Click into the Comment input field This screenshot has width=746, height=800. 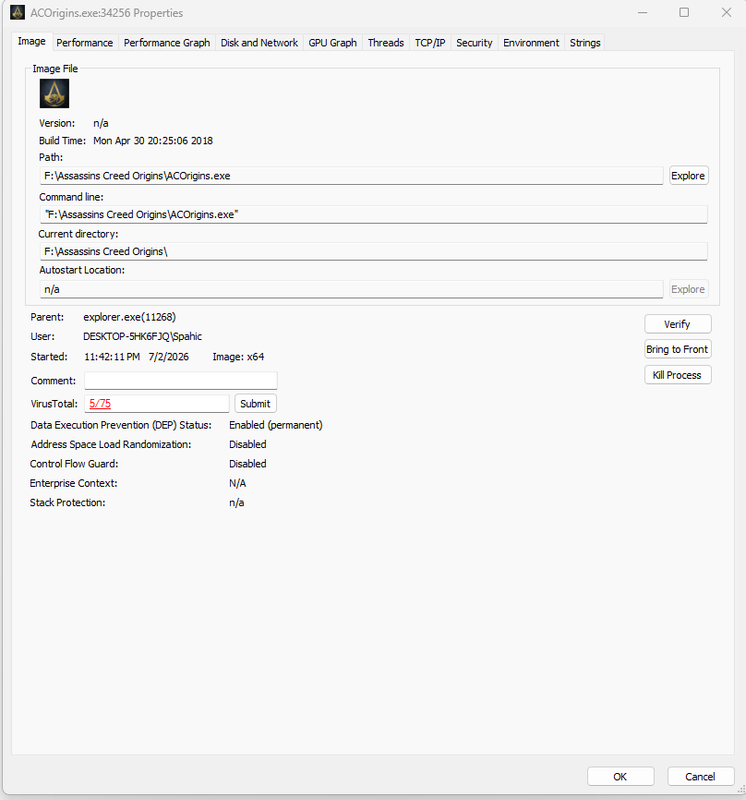(181, 381)
